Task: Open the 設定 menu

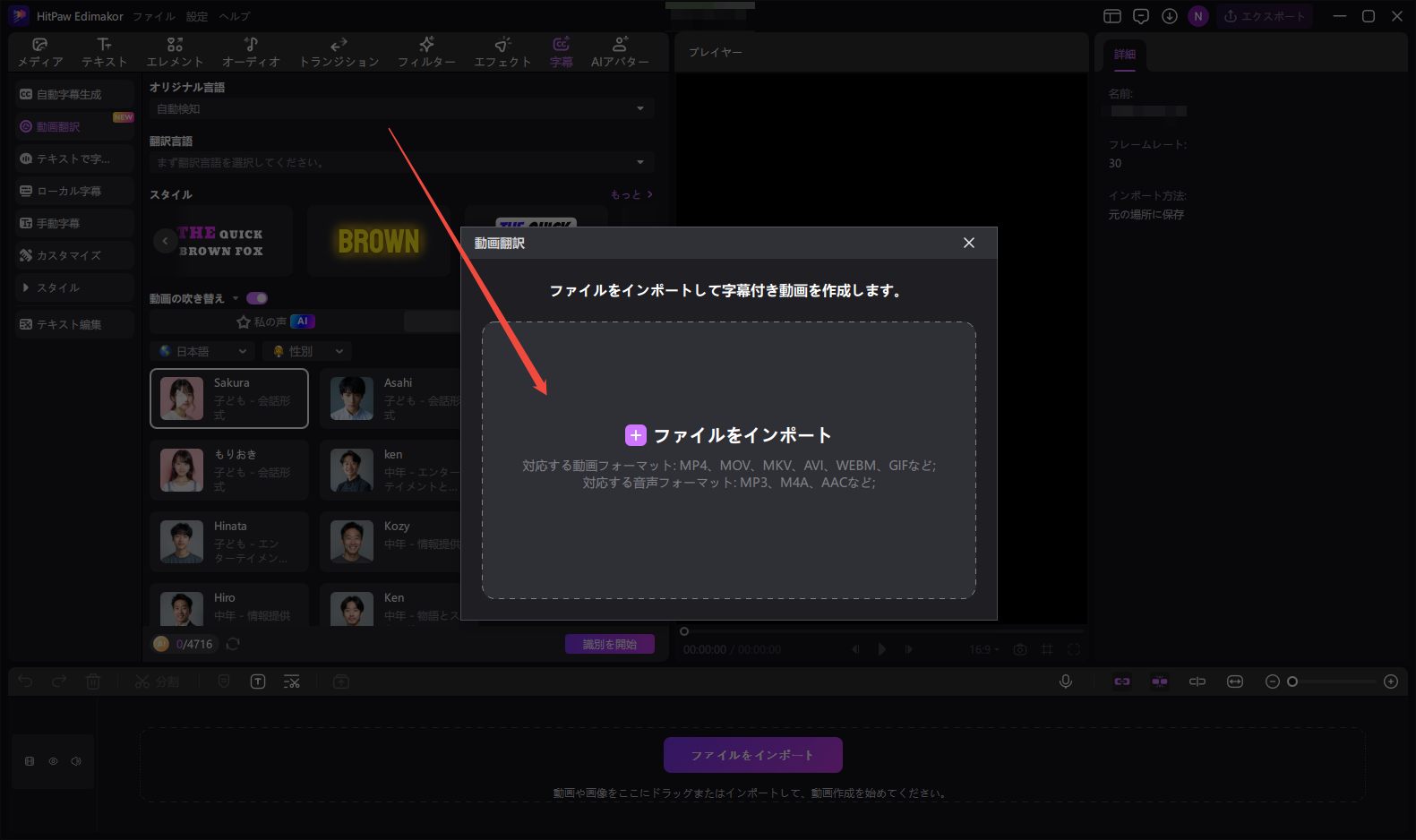Action: (x=197, y=16)
